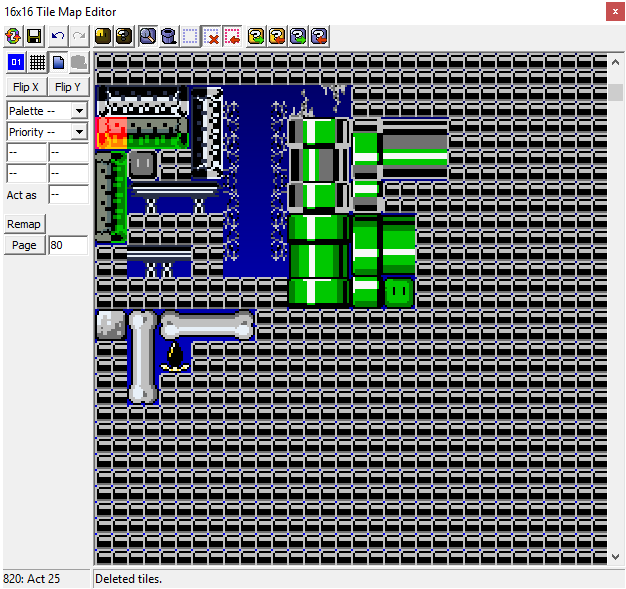Undo the last action
Image resolution: width=626 pixels, height=589 pixels.
58,36
